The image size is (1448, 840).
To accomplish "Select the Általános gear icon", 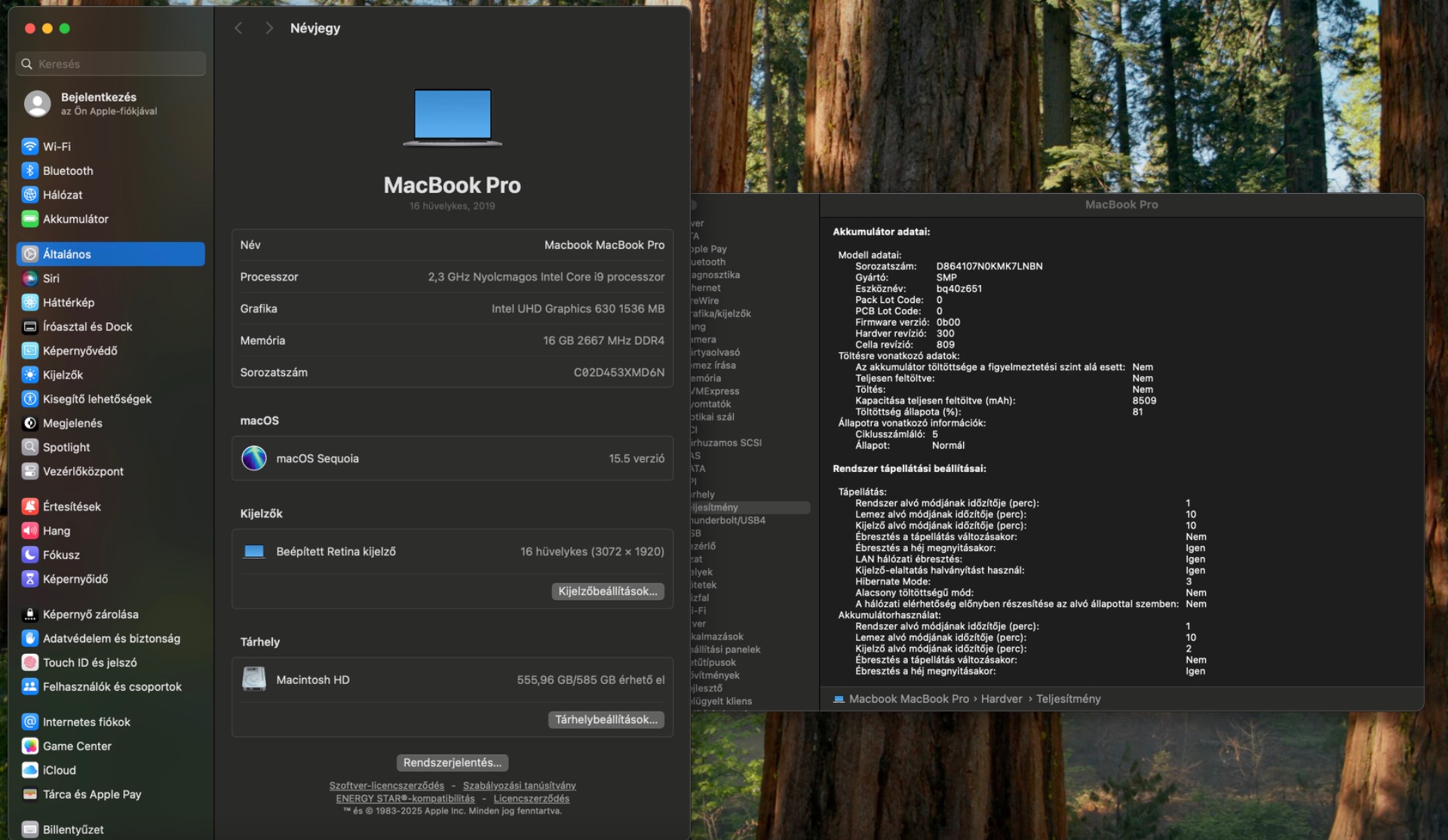I will point(30,254).
